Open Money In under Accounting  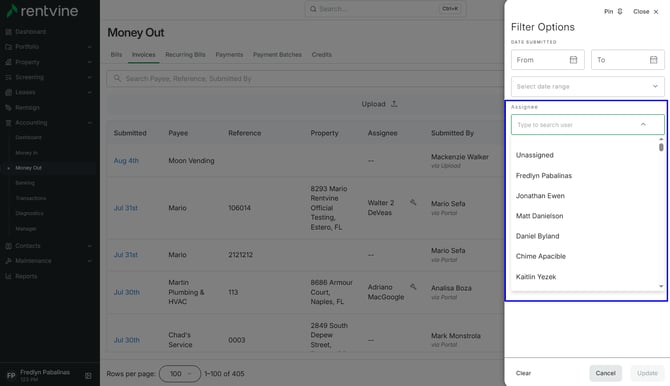(x=26, y=153)
